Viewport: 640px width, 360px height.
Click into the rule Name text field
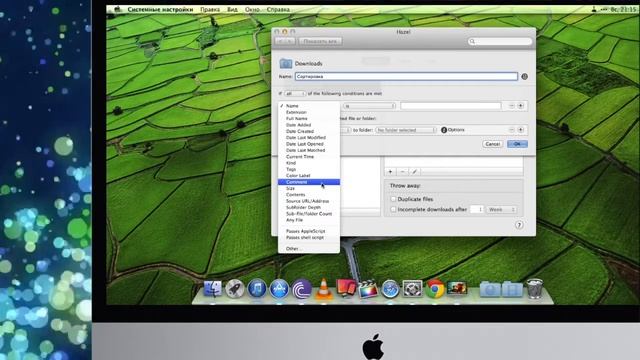406,76
